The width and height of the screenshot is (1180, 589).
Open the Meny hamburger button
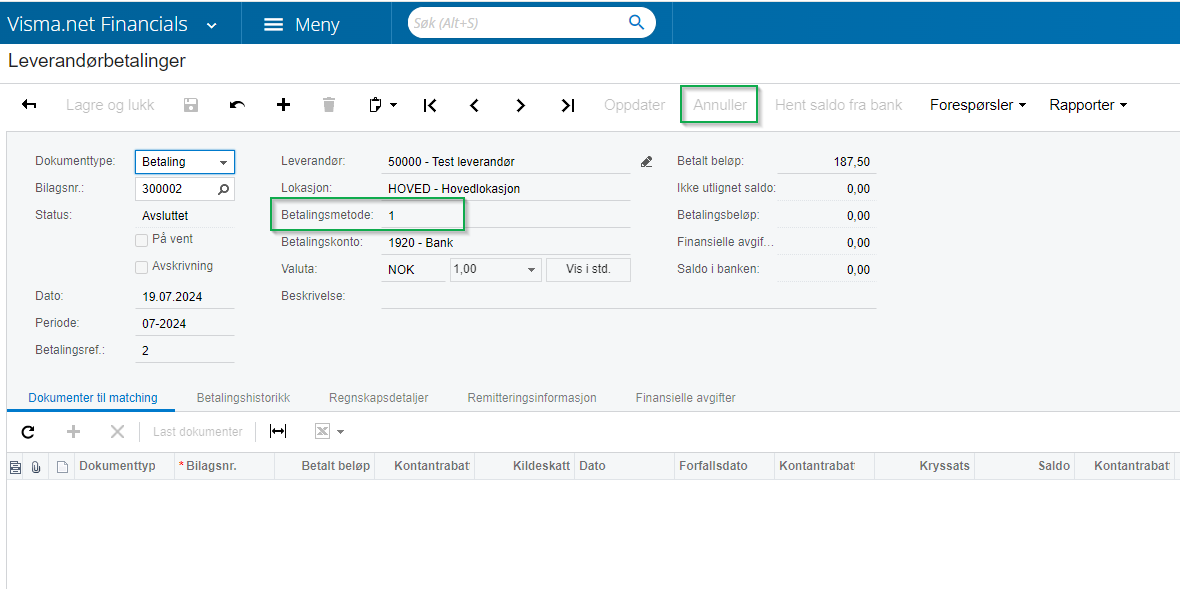(x=302, y=25)
